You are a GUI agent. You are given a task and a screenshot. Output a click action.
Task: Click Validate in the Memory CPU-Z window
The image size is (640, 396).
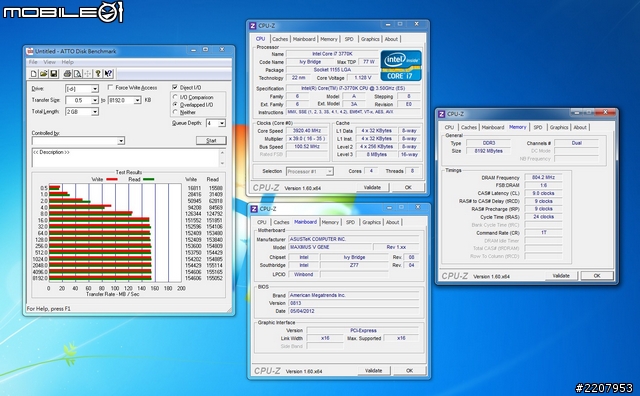(x=561, y=276)
